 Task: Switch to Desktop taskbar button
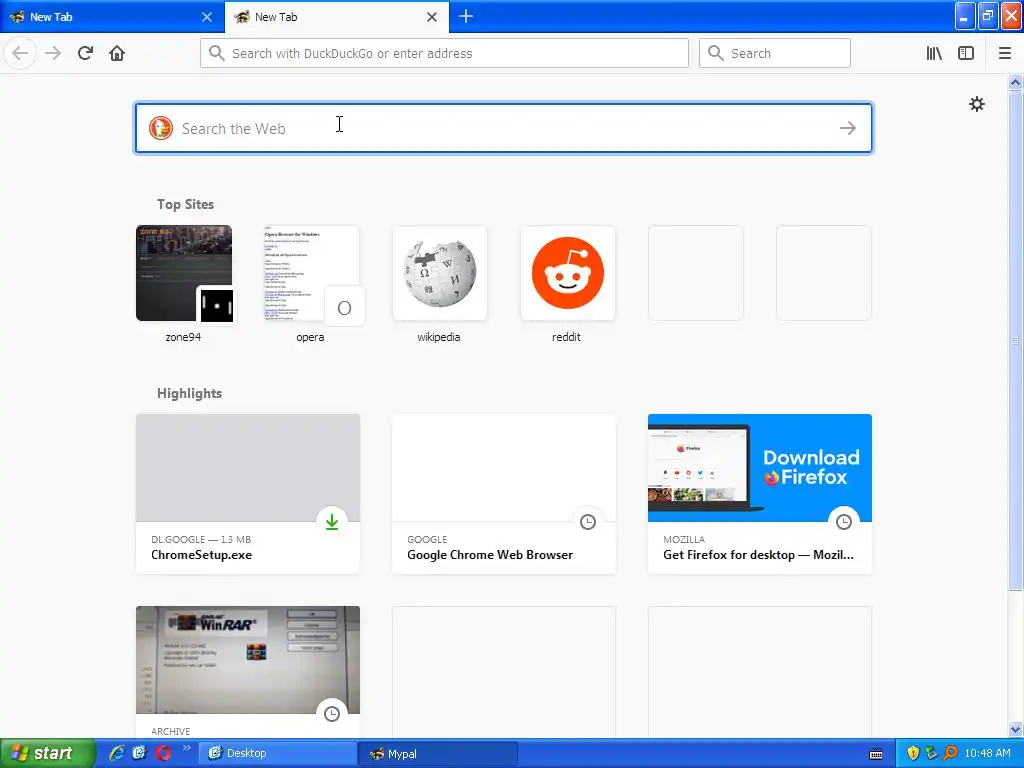pyautogui.click(x=278, y=754)
